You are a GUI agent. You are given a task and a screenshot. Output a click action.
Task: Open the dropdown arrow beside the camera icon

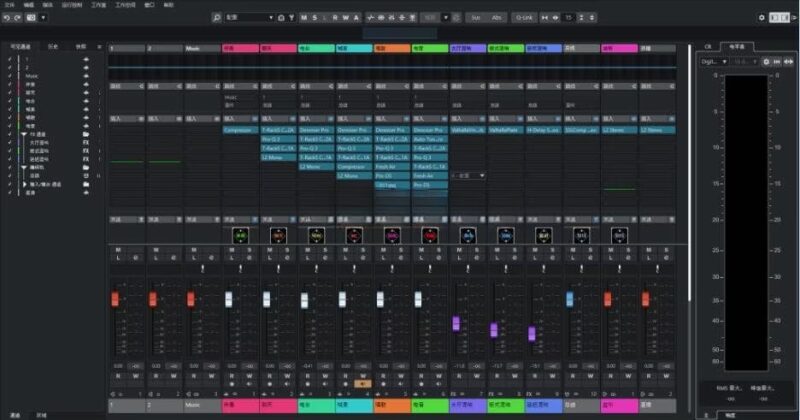pyautogui.click(x=43, y=17)
